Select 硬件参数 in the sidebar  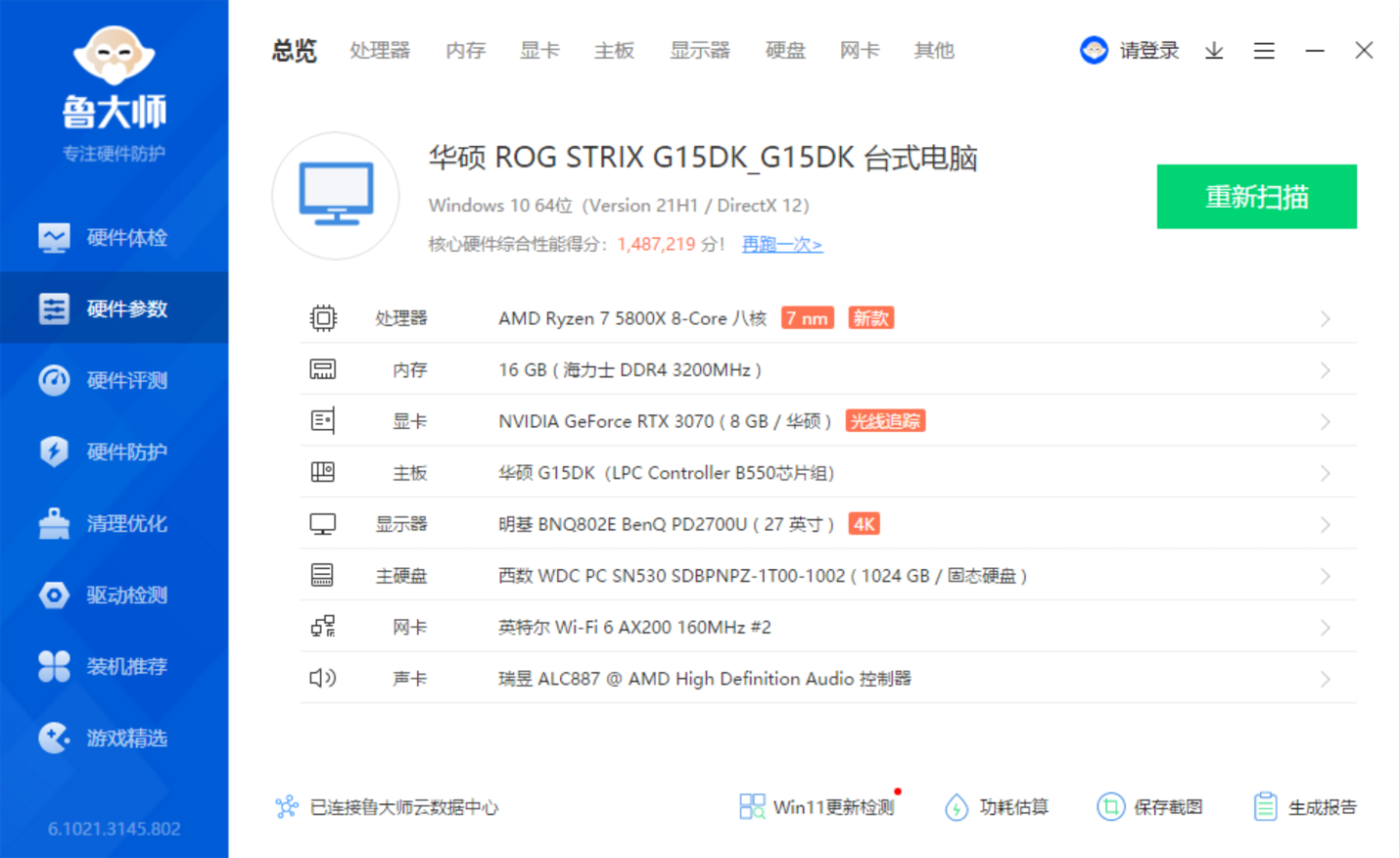pos(115,308)
